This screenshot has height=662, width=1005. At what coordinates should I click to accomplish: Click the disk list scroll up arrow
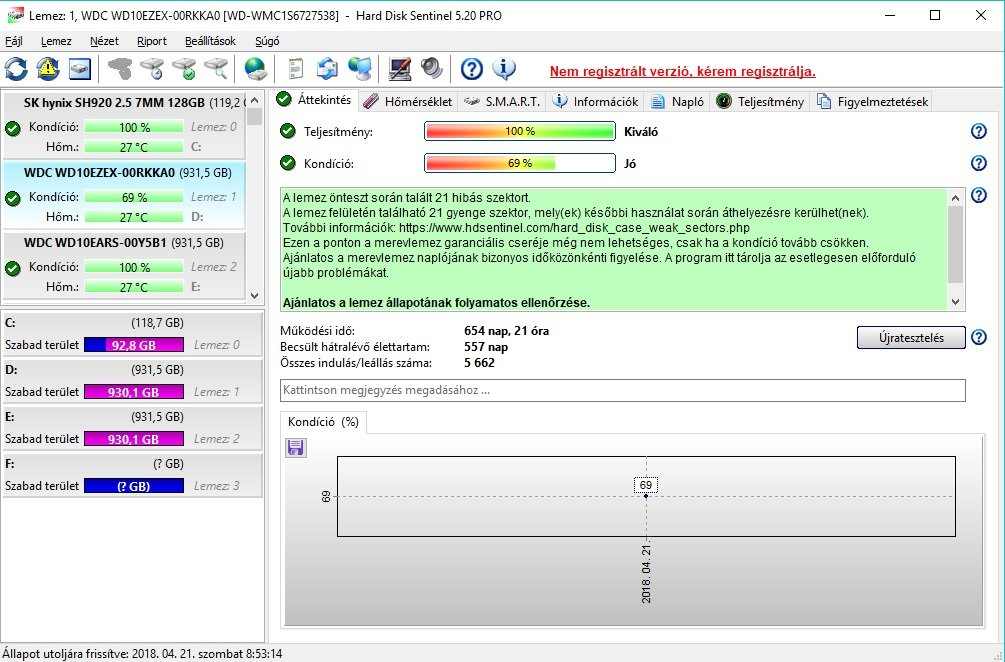pyautogui.click(x=254, y=100)
